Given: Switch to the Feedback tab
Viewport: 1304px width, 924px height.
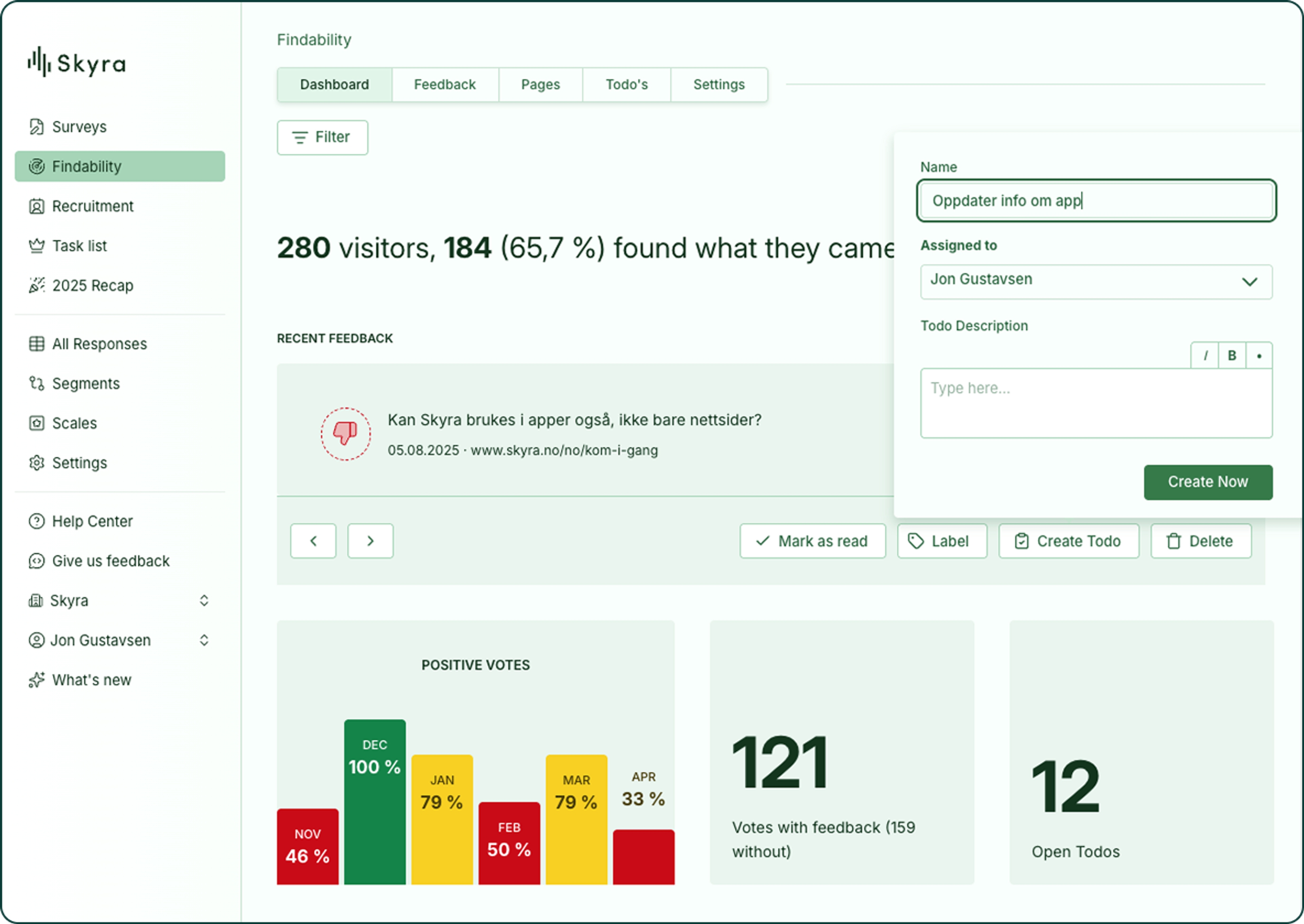Looking at the screenshot, I should pos(445,85).
